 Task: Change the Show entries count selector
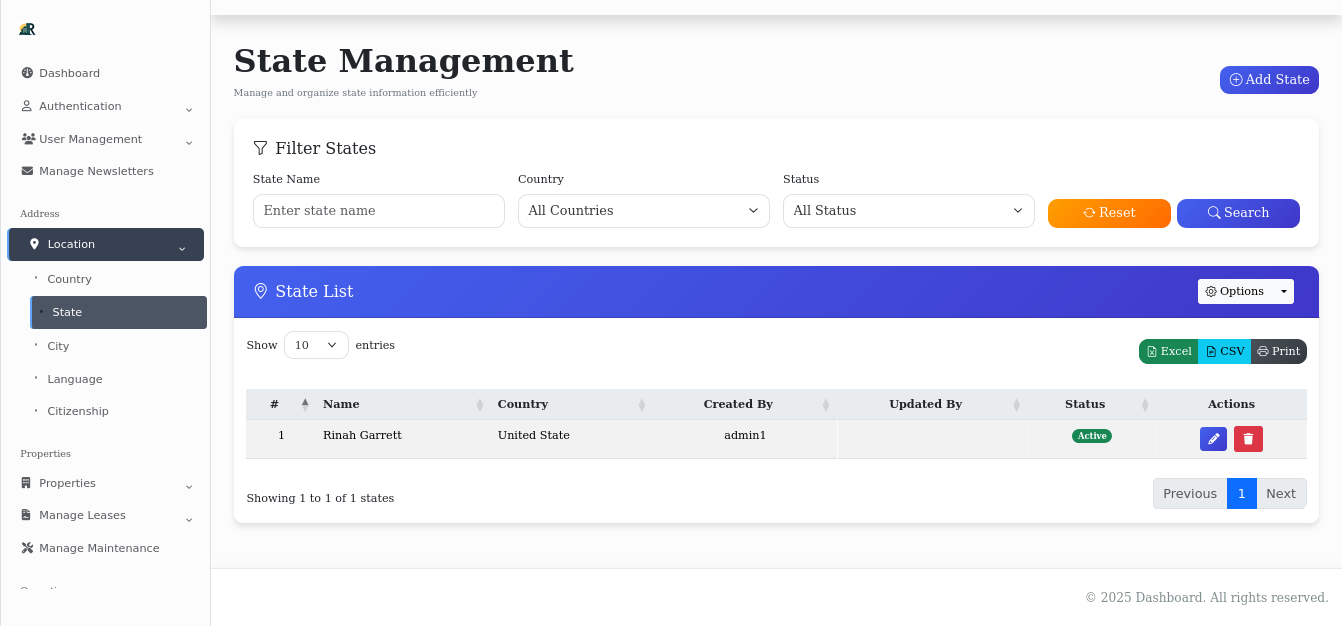tap(316, 344)
